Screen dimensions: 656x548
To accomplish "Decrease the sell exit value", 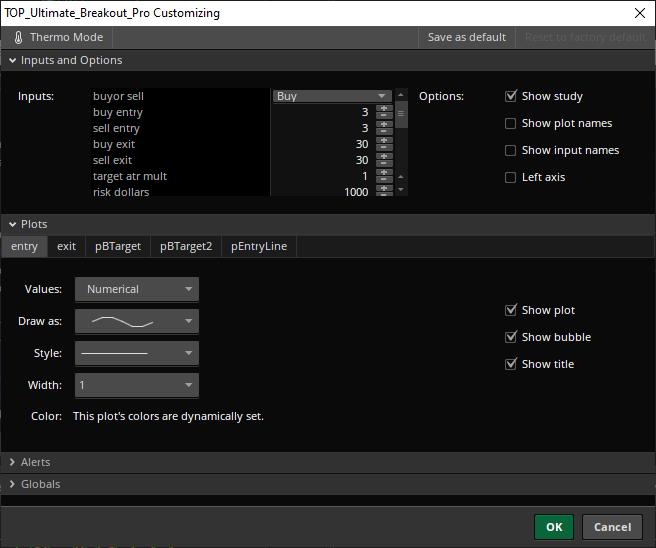I will [384, 164].
